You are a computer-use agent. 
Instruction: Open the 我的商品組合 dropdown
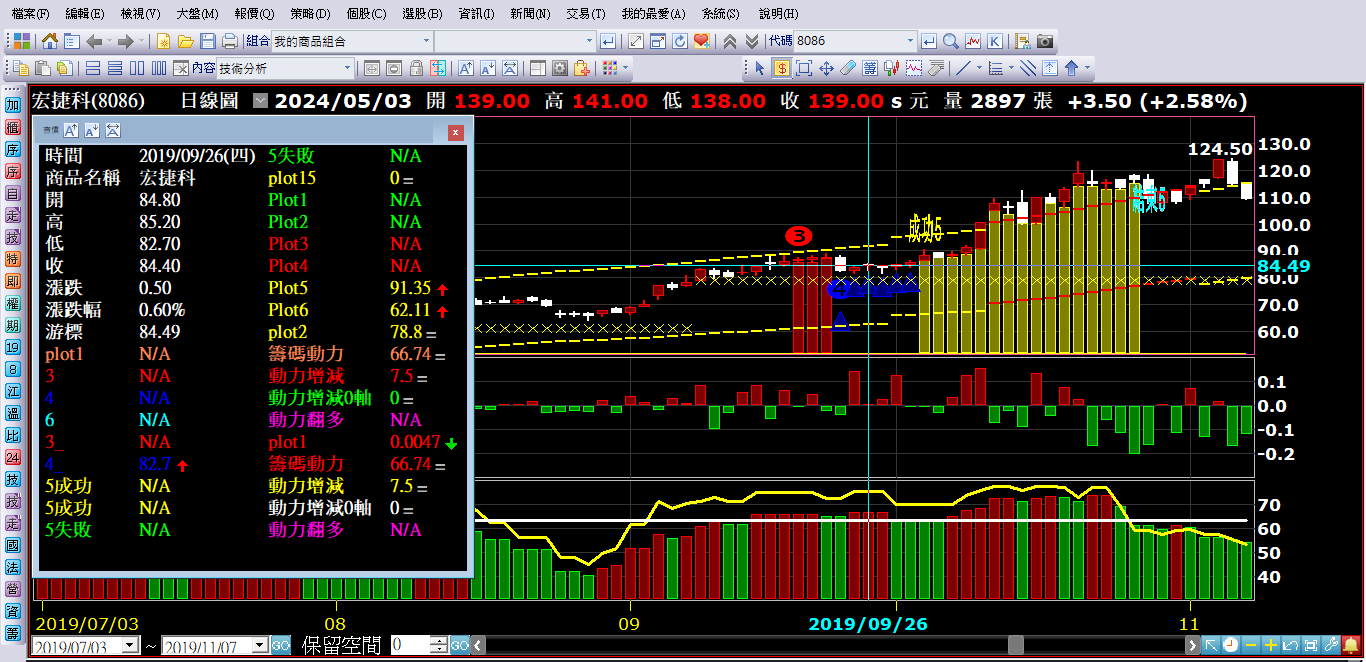tap(426, 41)
